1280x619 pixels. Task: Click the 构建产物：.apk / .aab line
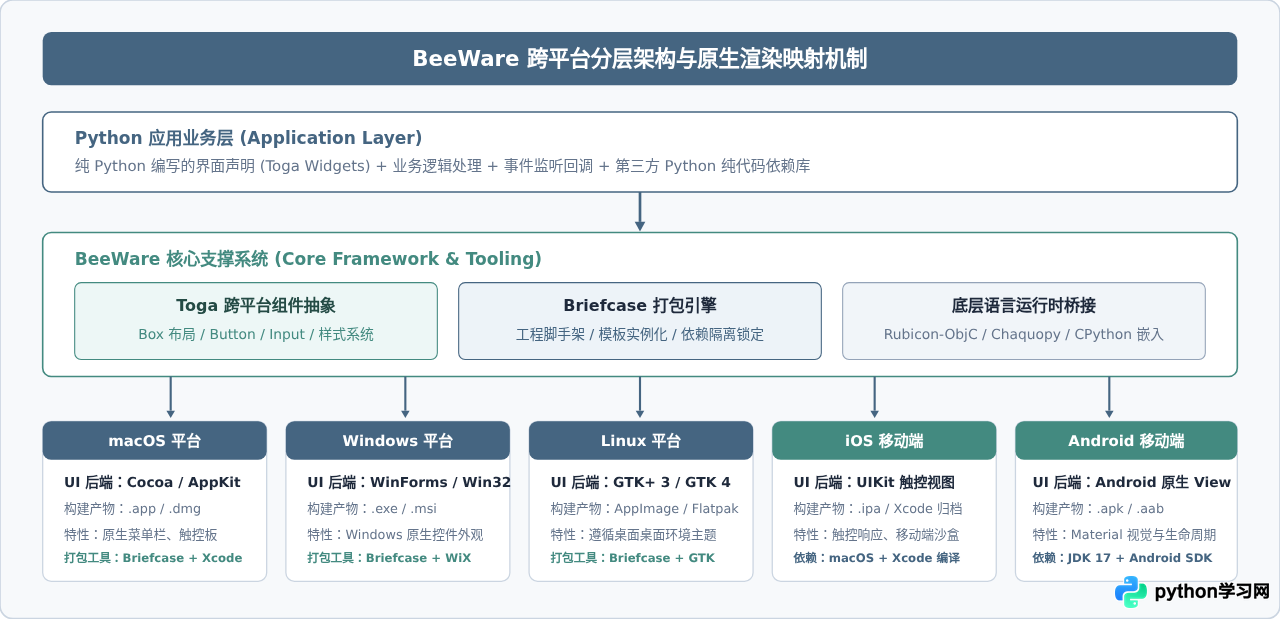click(x=1096, y=508)
